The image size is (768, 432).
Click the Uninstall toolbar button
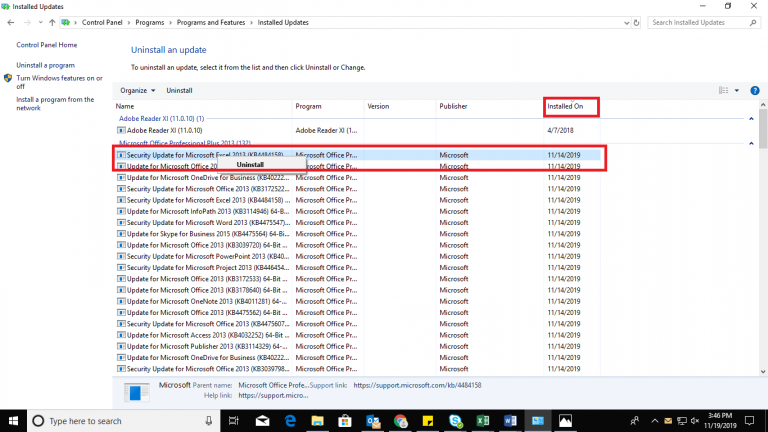179,90
